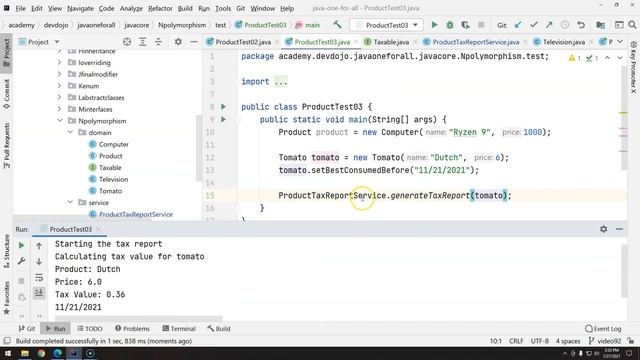The image size is (640, 360).
Task: Update project via Git blue arrow
Action: click(518, 25)
